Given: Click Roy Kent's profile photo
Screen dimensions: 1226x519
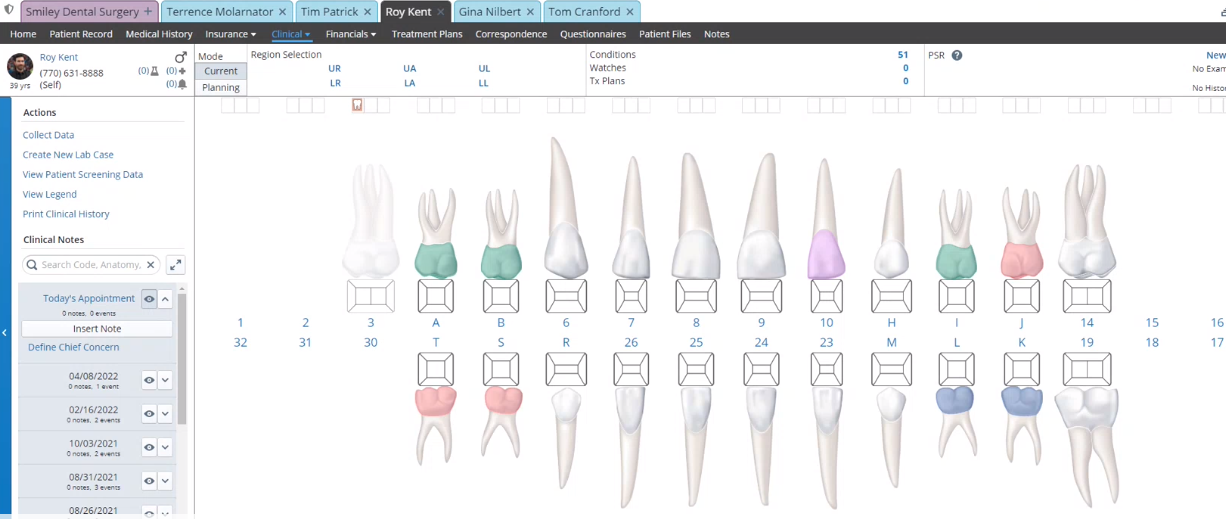Looking at the screenshot, I should click(20, 67).
